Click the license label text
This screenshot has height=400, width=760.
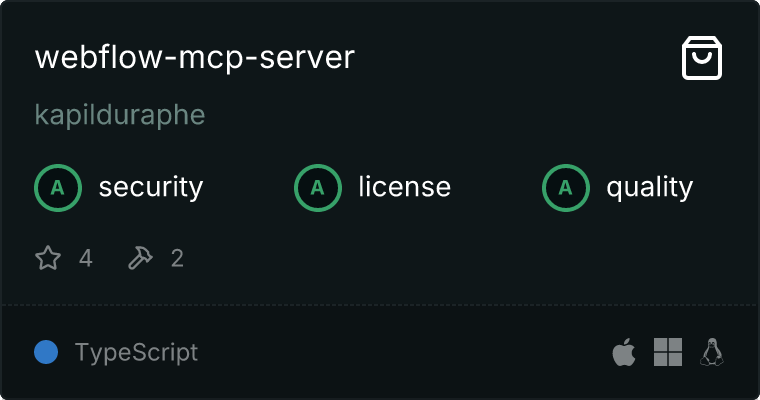pos(404,187)
